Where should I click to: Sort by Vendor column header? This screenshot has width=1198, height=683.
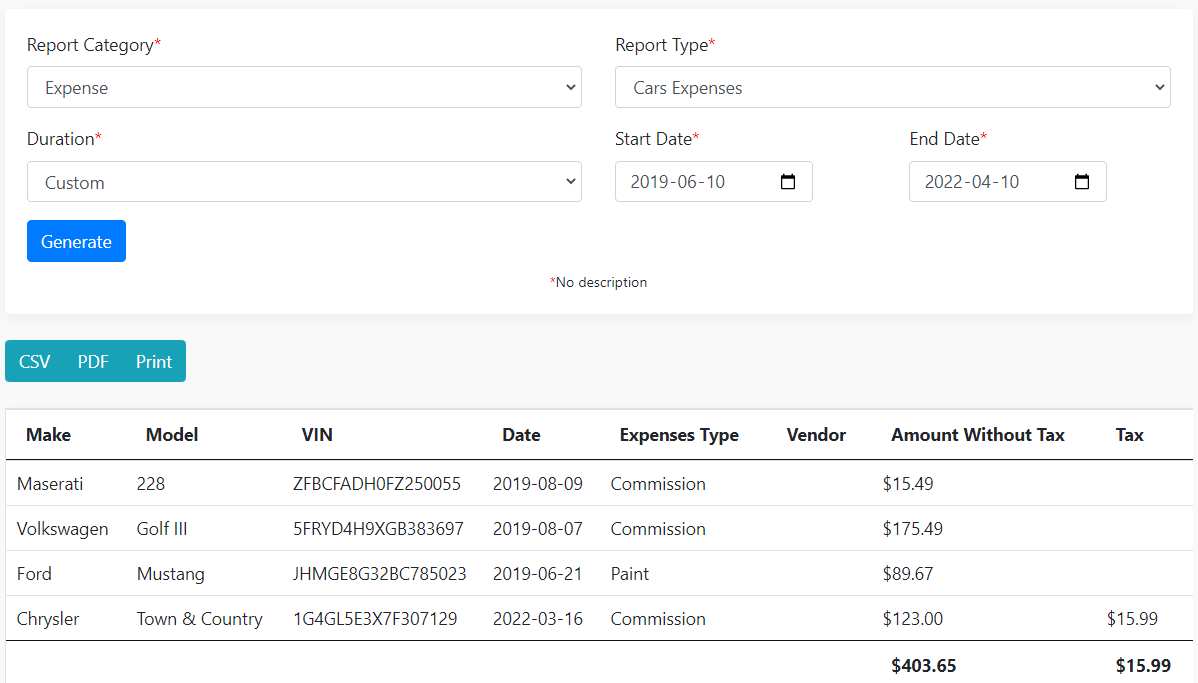click(816, 435)
